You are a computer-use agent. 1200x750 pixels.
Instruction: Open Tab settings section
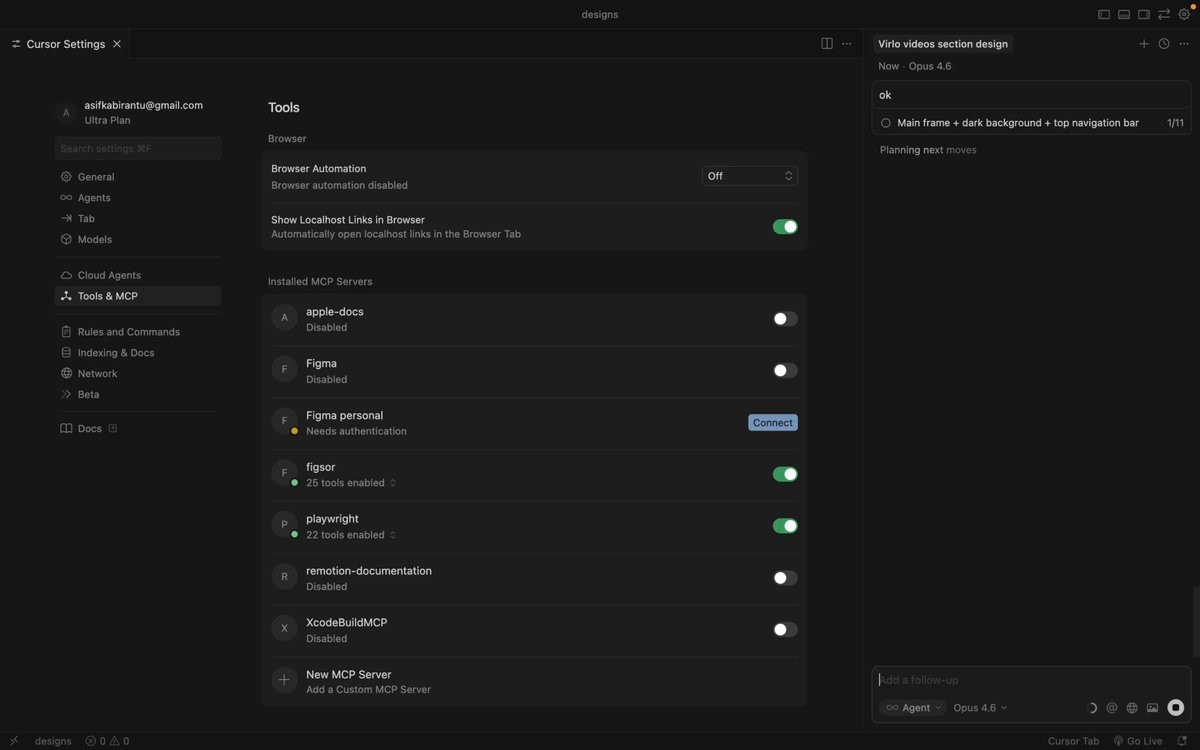(x=138, y=218)
